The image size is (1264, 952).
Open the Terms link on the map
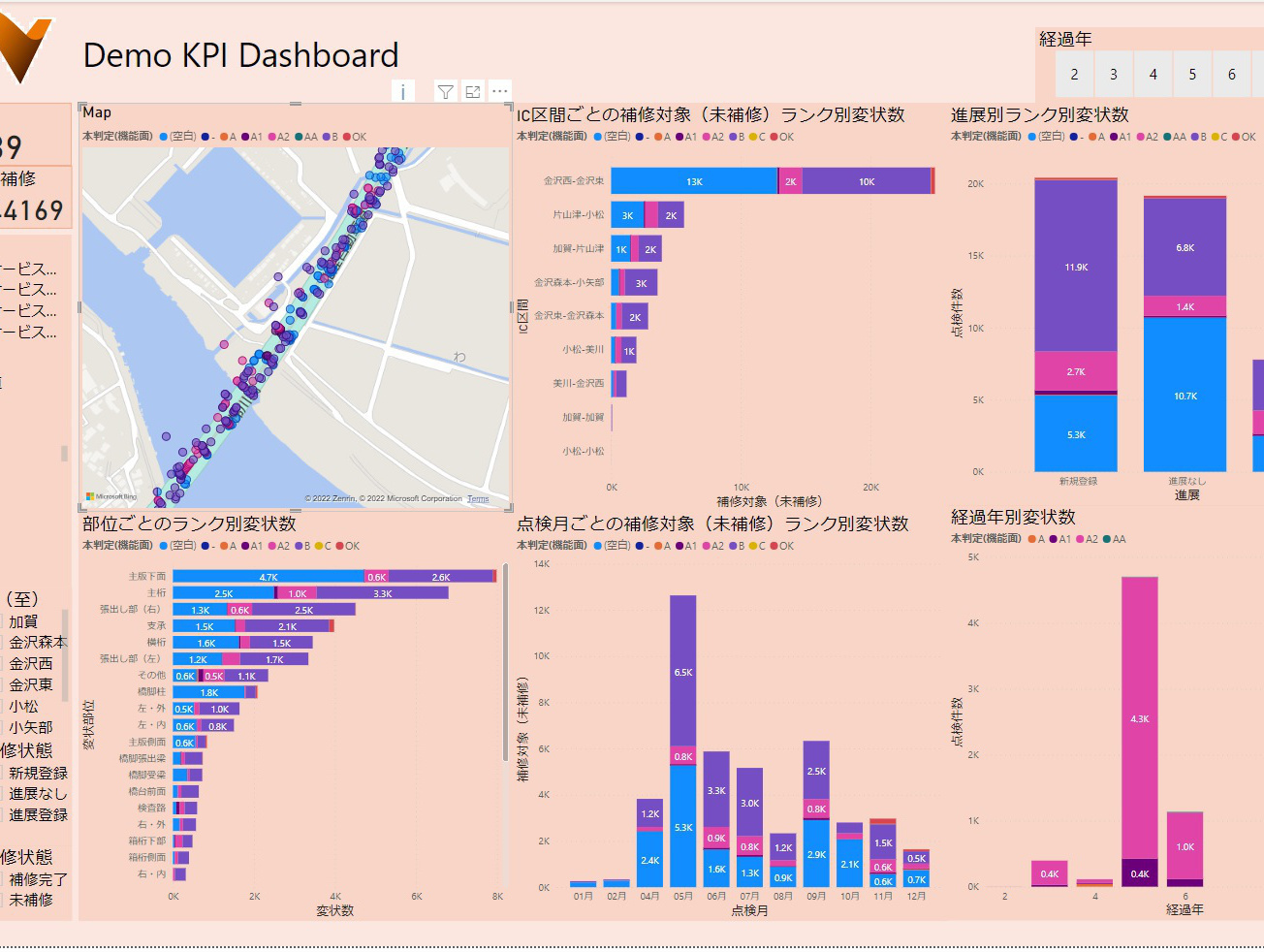(478, 499)
